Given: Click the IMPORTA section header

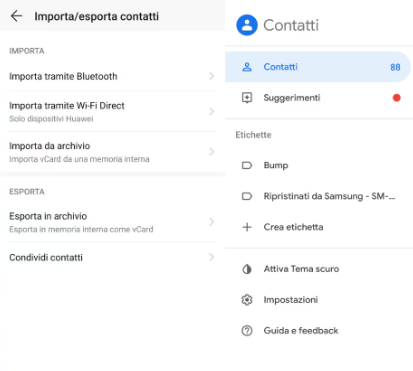Looking at the screenshot, I should (27, 51).
